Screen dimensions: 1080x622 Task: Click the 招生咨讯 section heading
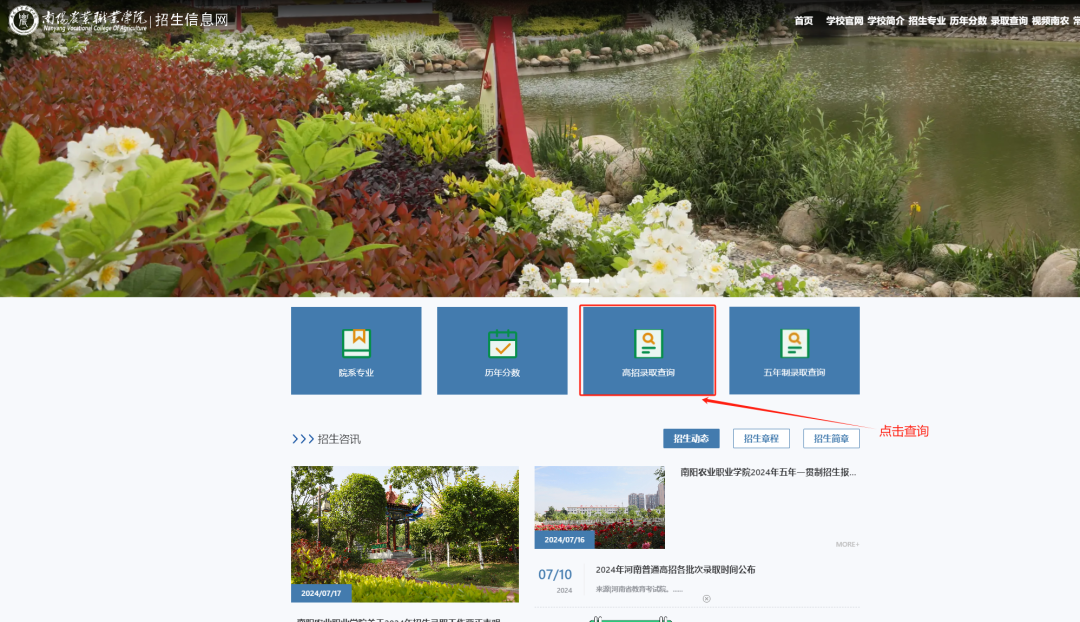point(339,439)
